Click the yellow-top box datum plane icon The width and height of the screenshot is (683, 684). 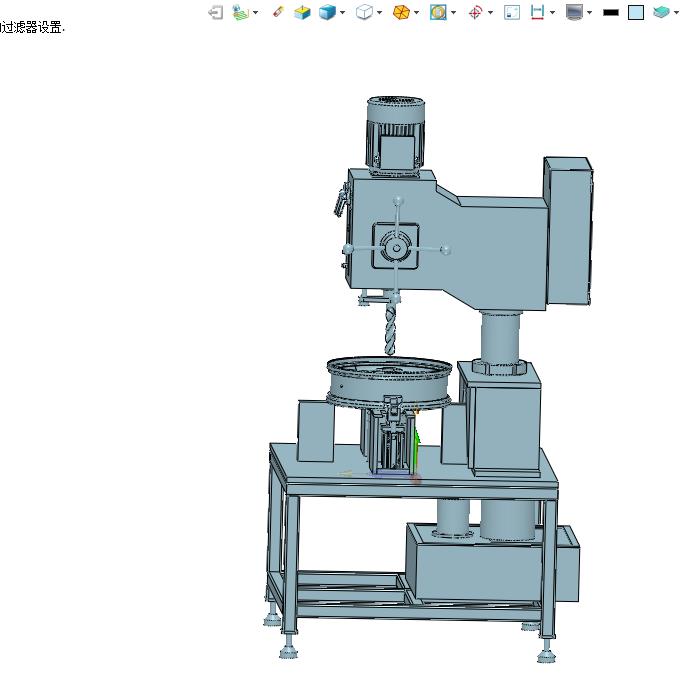(302, 12)
